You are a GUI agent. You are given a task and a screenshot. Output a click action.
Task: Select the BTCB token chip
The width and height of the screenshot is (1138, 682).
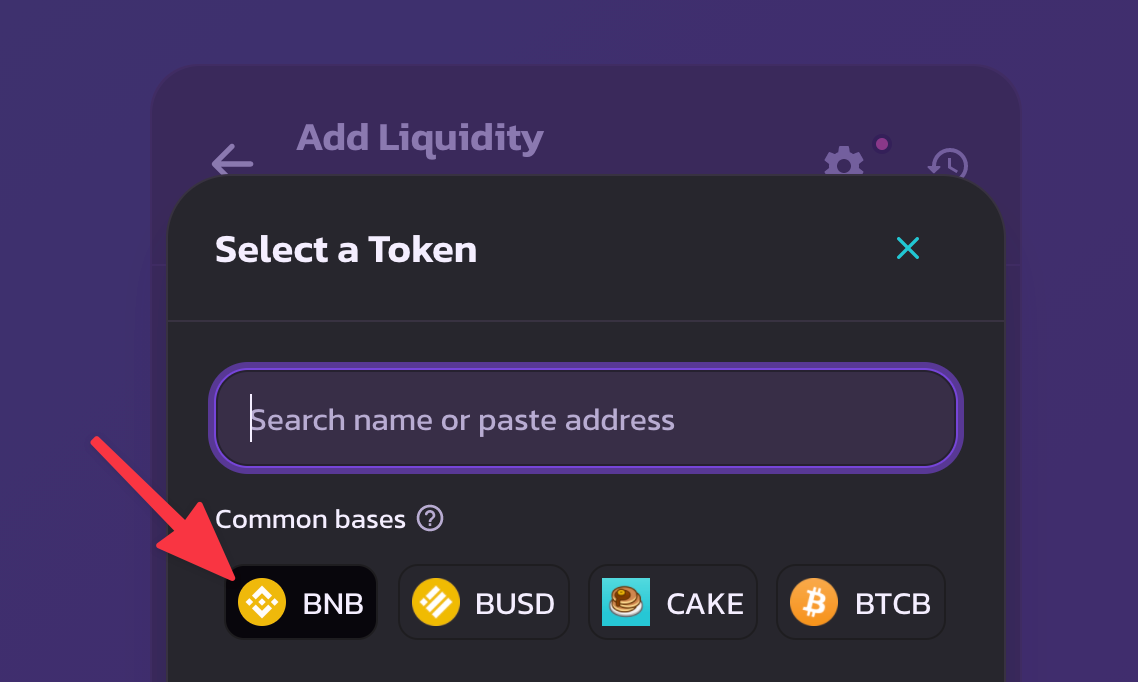click(861, 602)
